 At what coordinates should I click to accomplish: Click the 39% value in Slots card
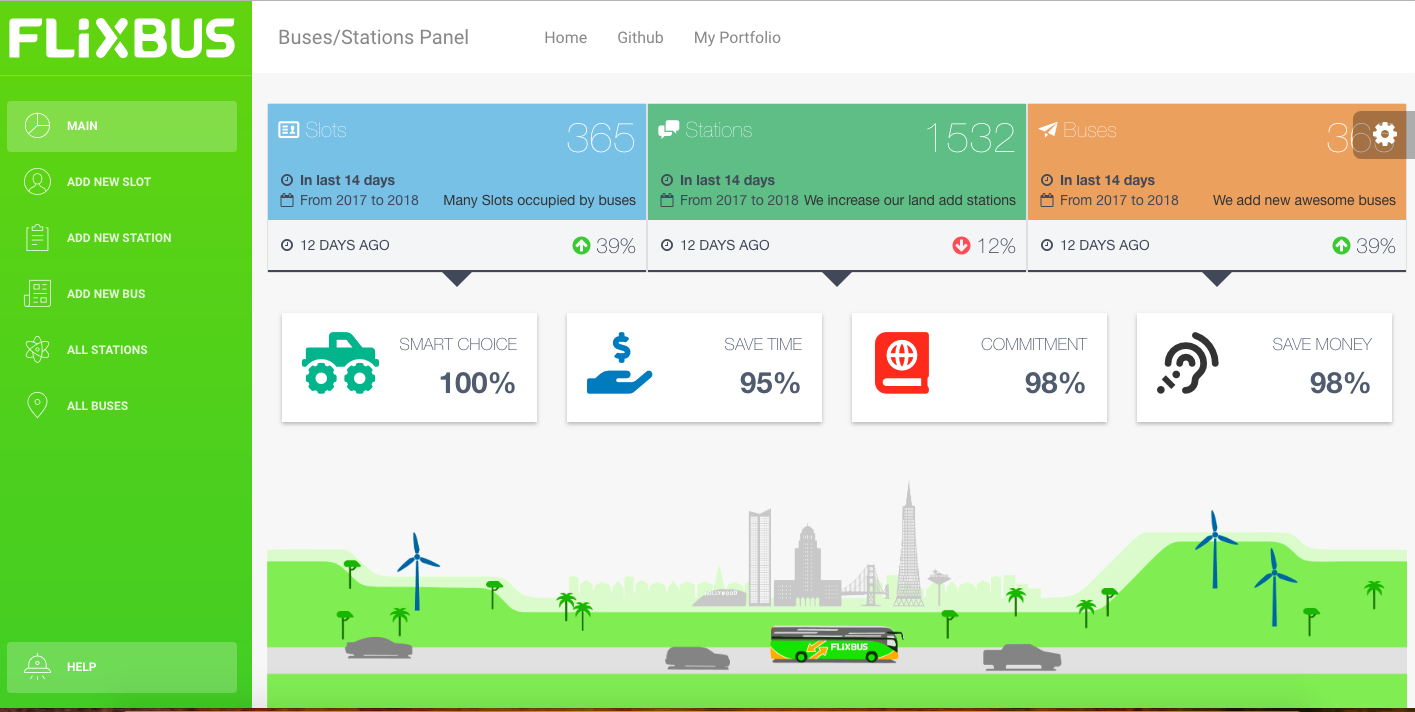616,246
